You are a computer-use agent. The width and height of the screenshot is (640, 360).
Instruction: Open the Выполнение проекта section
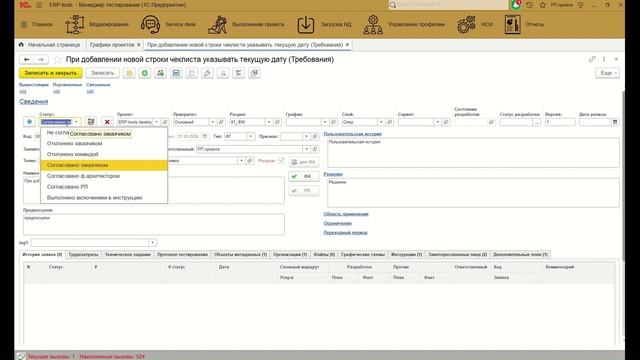(x=246, y=24)
